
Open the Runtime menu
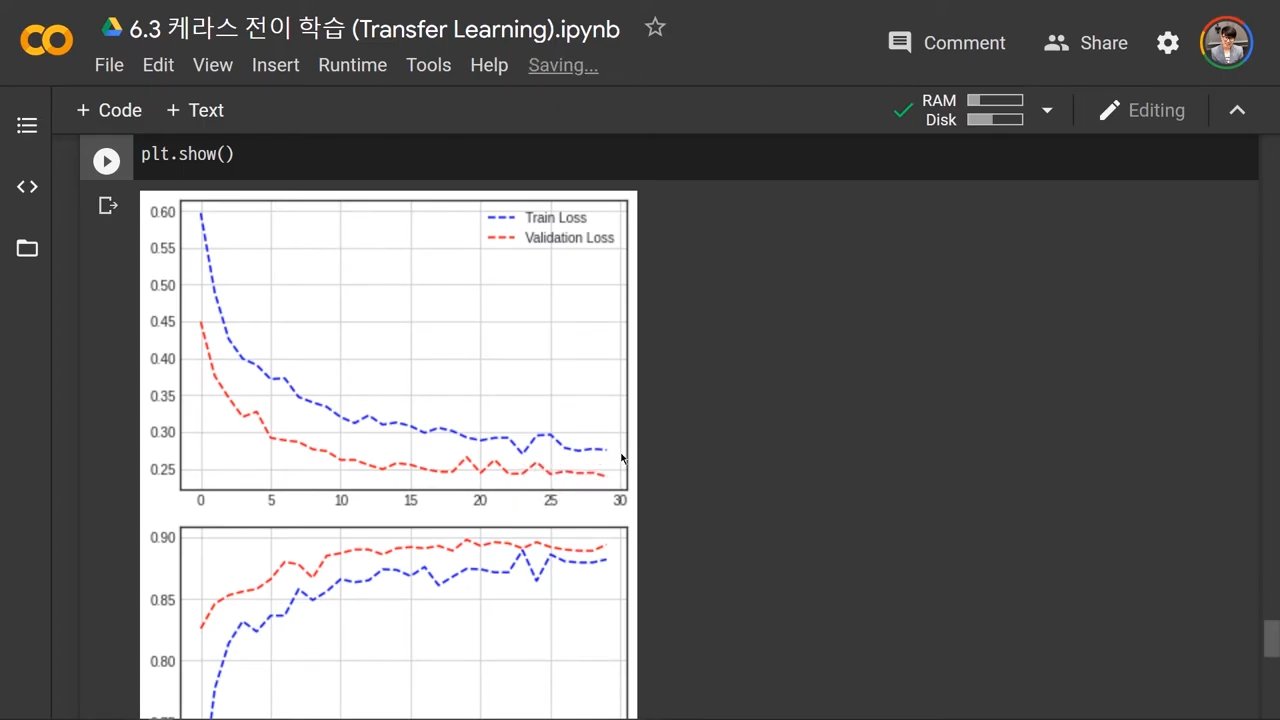point(352,65)
